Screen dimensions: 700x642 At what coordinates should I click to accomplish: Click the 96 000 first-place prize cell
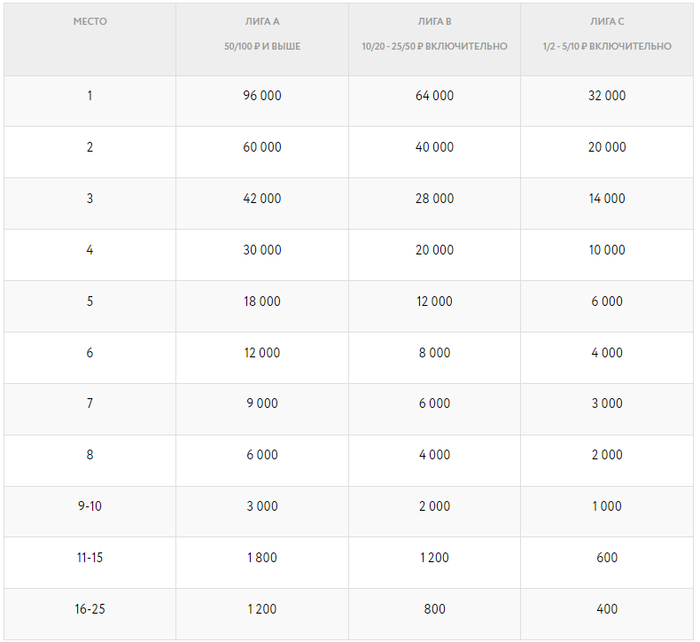point(262,96)
